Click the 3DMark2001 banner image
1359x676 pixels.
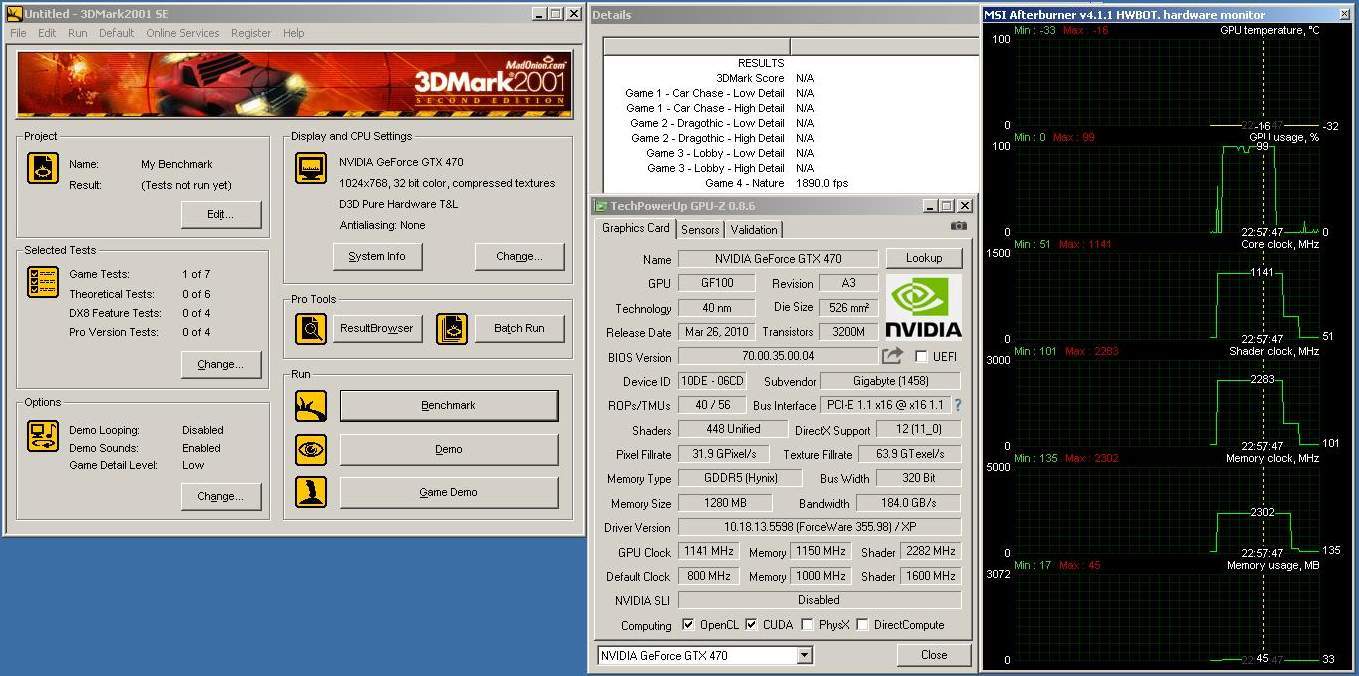coord(295,85)
